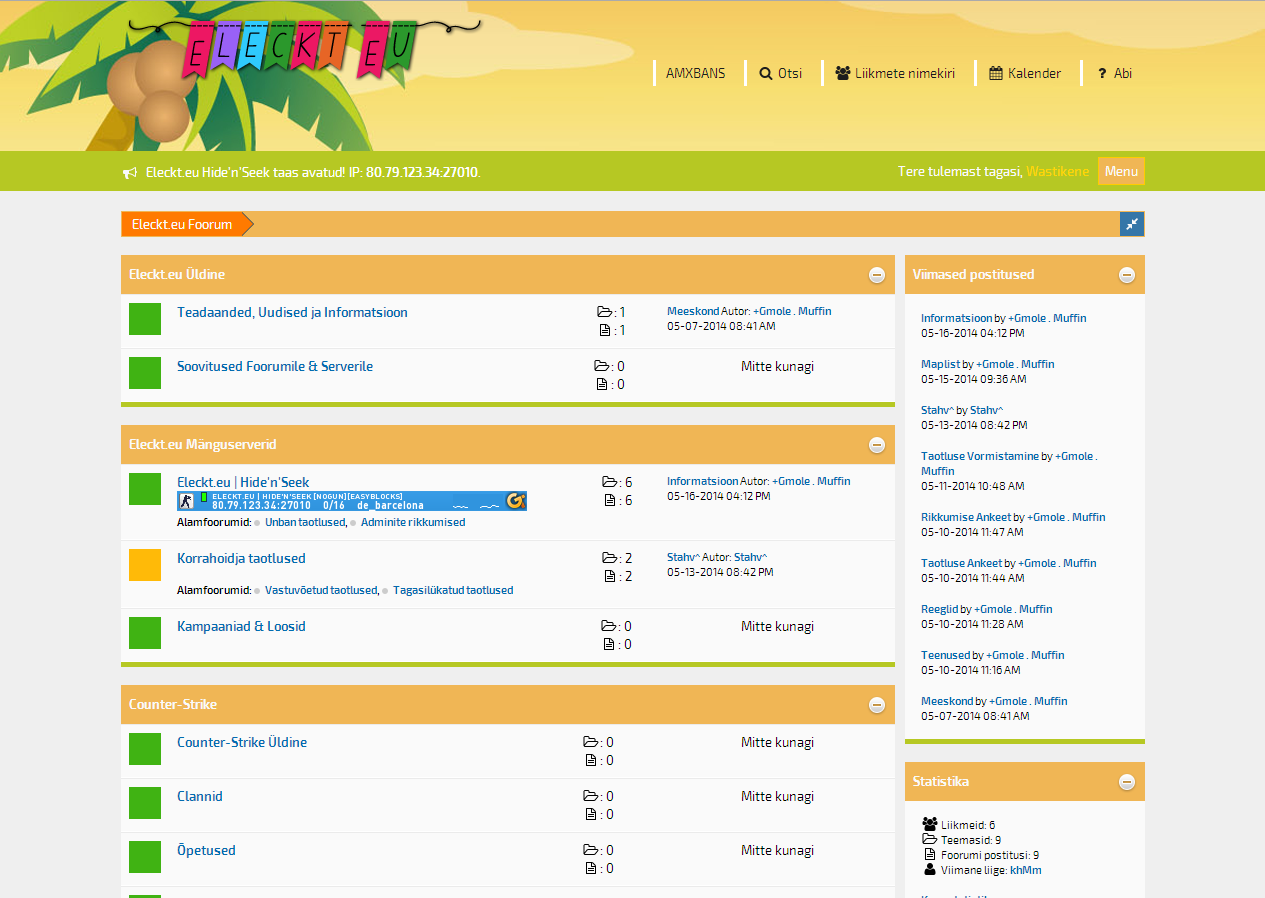Screen dimensions: 1265x898
Task: Click the Eleckt.eu logo banner
Action: (304, 48)
